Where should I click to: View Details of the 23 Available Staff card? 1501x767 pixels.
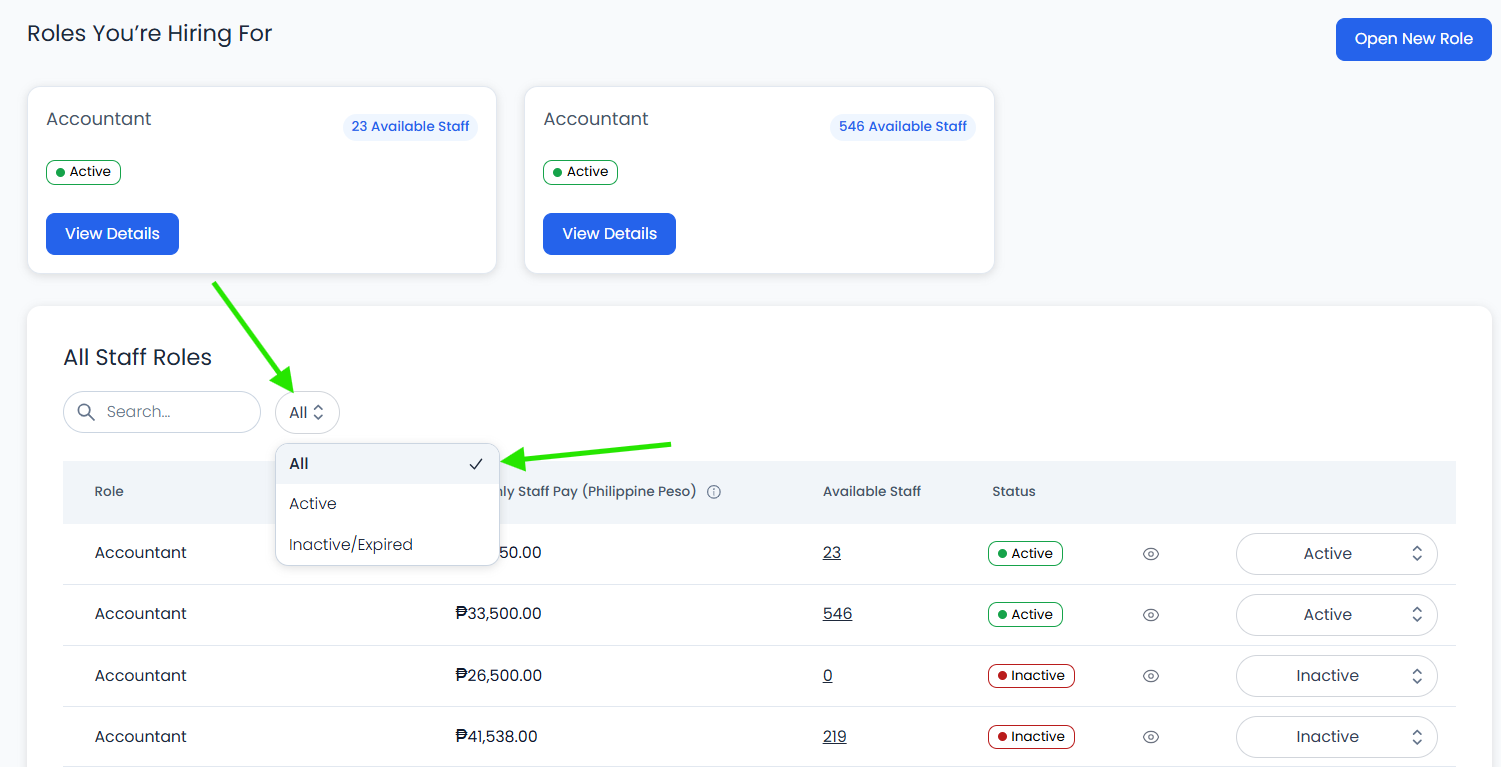[x=112, y=234]
